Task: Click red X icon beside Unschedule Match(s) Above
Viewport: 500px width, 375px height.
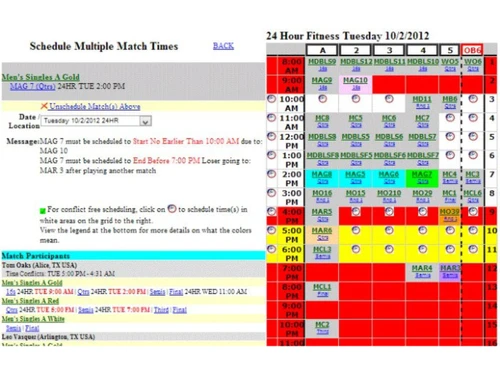Action: pos(44,106)
